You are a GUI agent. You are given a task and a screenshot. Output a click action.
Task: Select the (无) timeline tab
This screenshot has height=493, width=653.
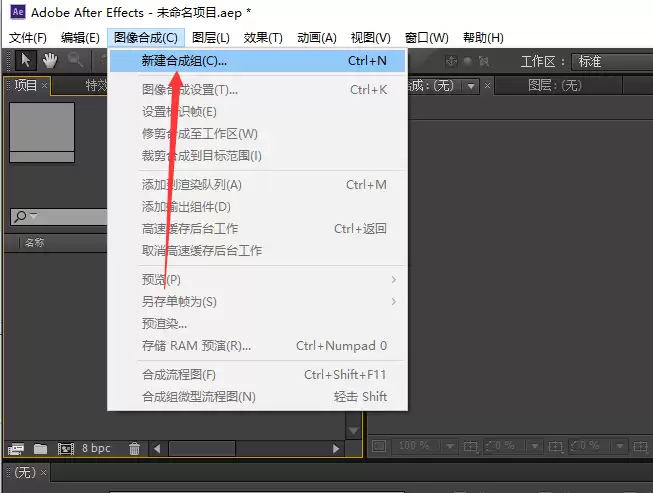click(x=25, y=472)
